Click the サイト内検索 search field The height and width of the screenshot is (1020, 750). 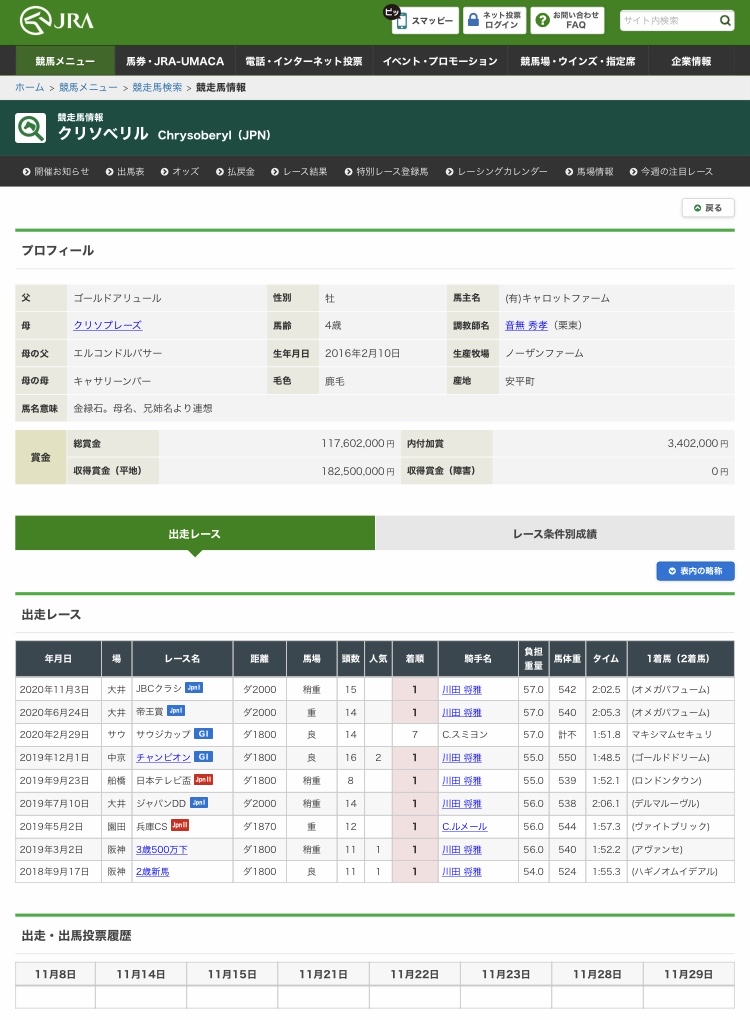click(668, 21)
